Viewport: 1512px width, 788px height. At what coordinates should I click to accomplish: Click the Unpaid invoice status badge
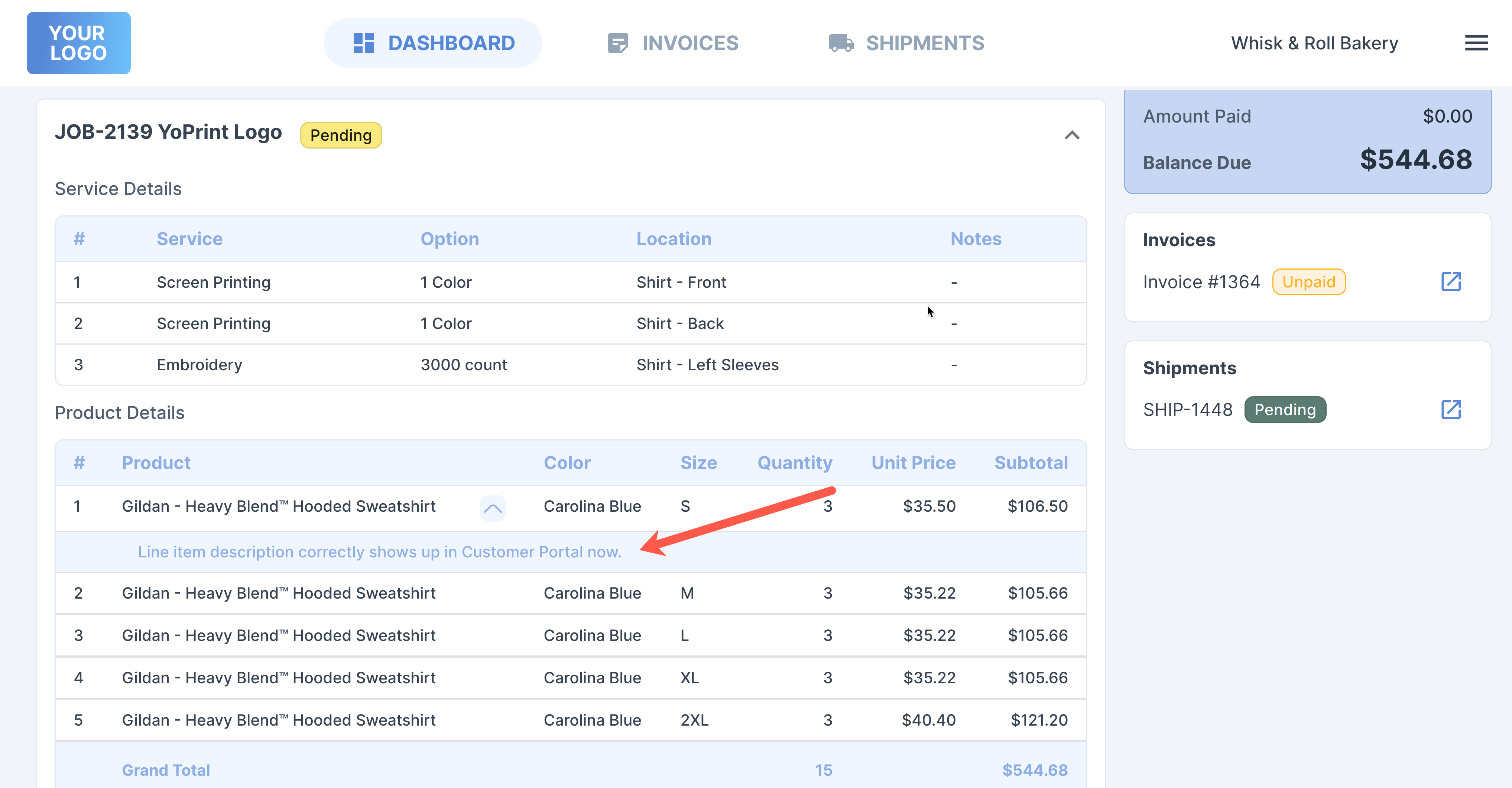coord(1308,282)
